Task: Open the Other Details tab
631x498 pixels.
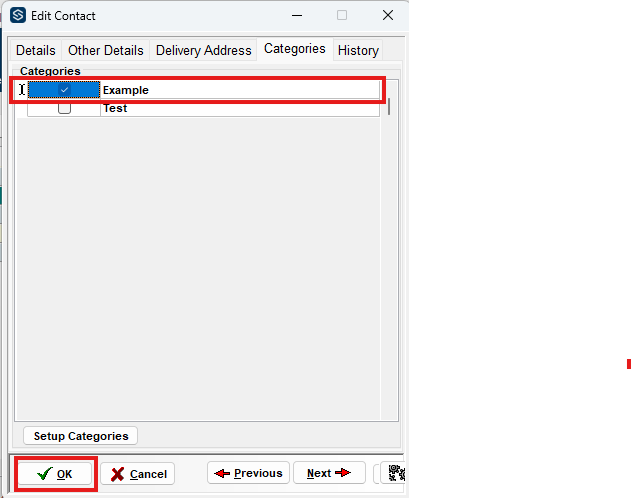Action: click(x=105, y=50)
